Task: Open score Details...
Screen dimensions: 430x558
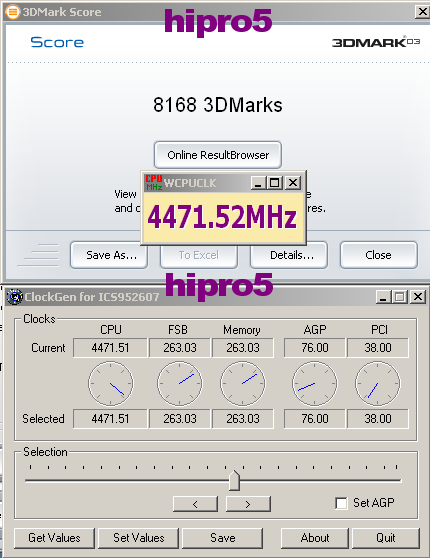Action: coord(289,255)
